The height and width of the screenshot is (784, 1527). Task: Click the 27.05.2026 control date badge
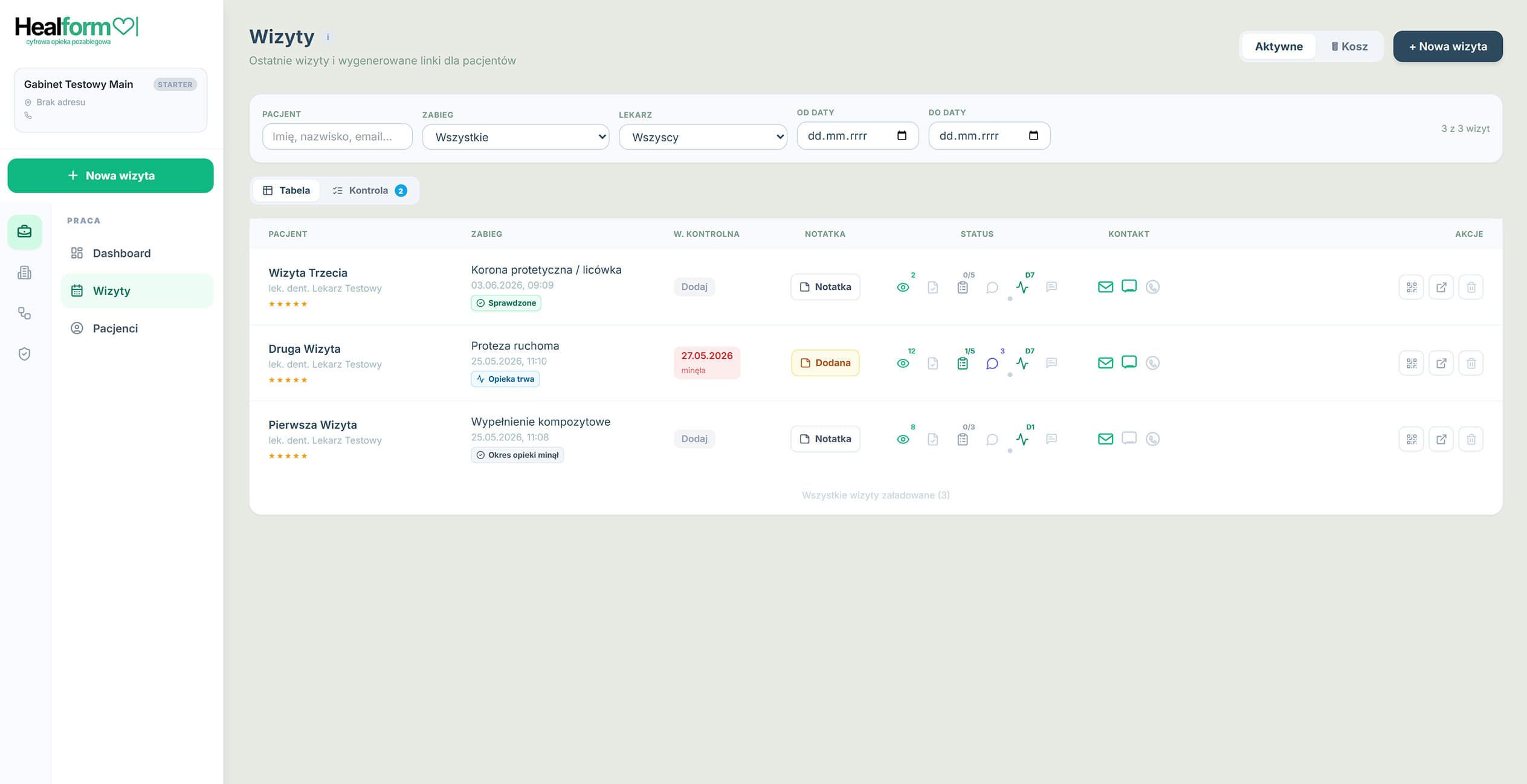tap(707, 362)
